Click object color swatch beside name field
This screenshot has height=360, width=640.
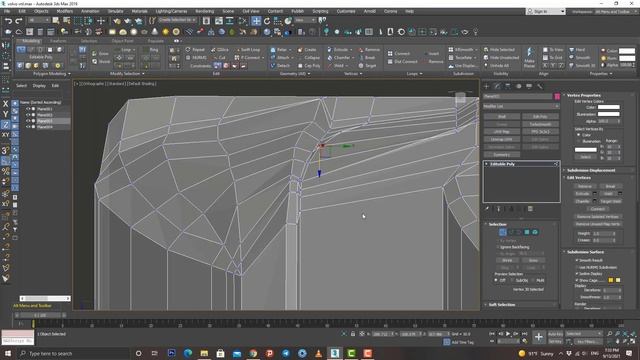pos(557,96)
